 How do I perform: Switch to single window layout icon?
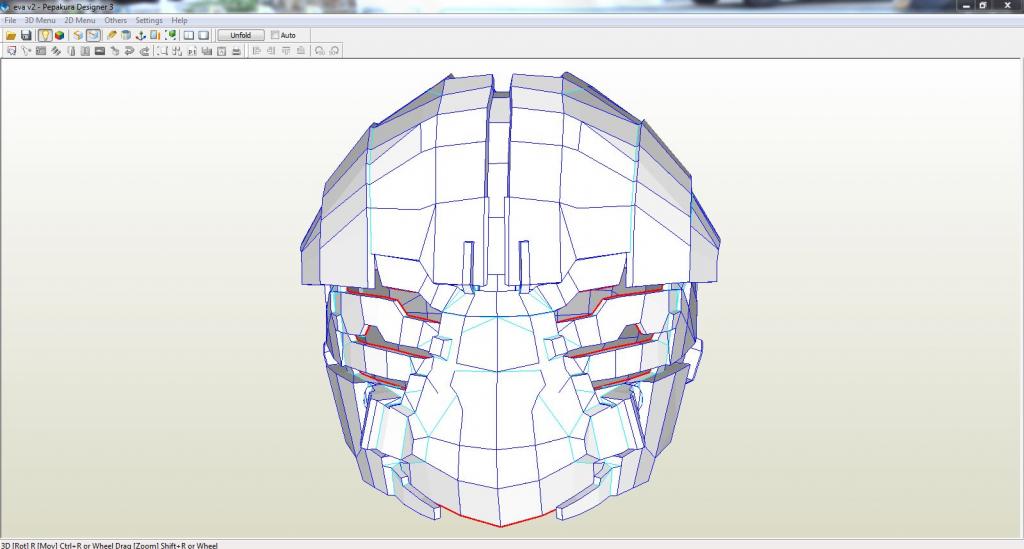pyautogui.click(x=204, y=35)
